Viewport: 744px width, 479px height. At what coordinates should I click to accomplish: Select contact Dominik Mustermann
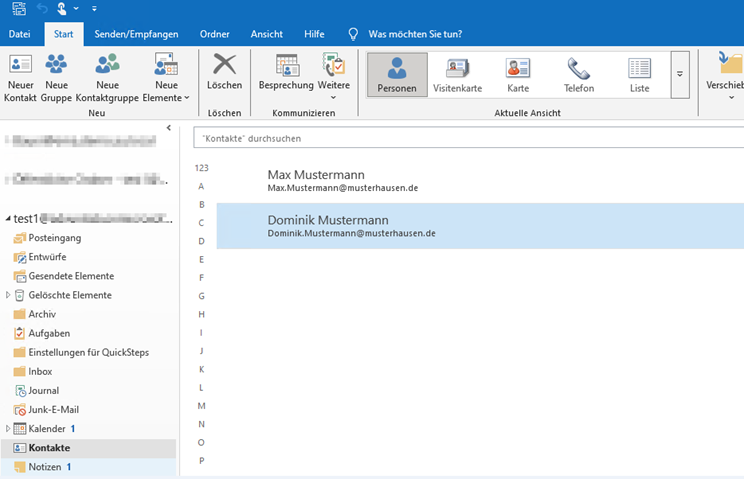coord(480,226)
